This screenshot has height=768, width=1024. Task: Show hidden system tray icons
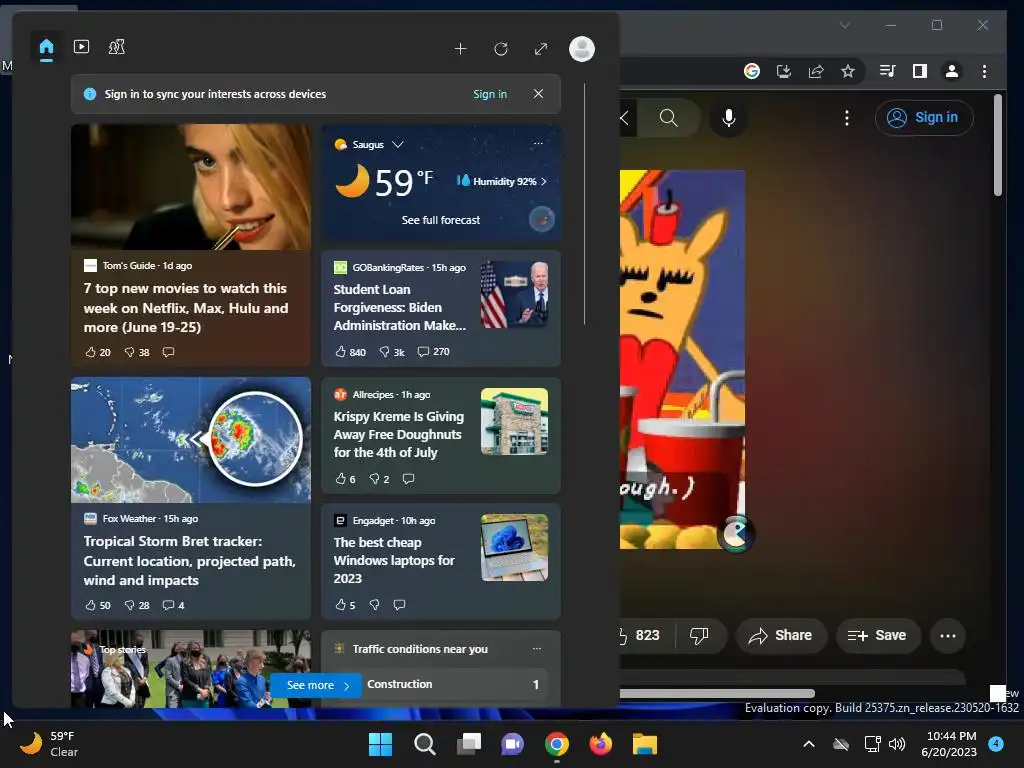coord(808,744)
